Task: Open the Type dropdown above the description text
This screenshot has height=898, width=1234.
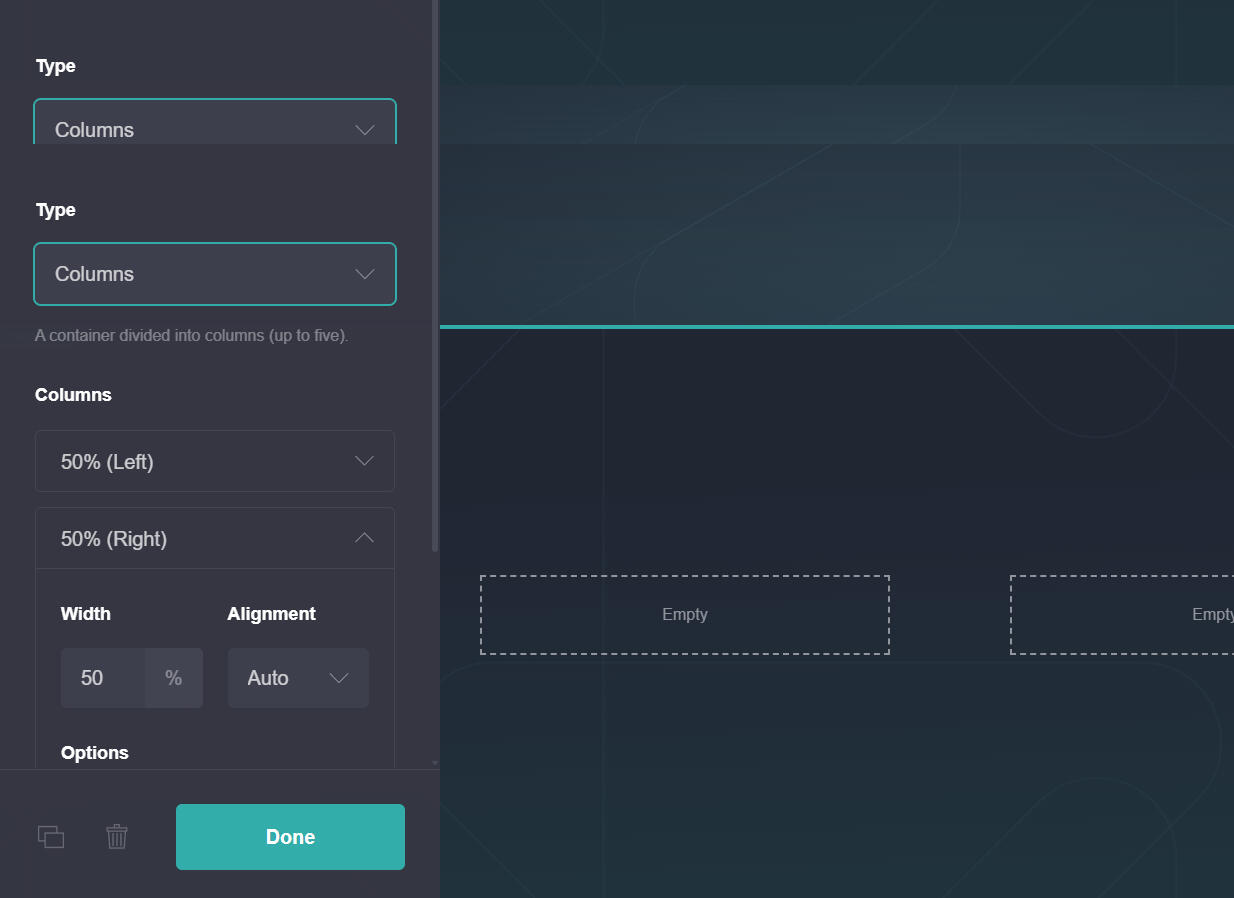Action: (x=215, y=274)
